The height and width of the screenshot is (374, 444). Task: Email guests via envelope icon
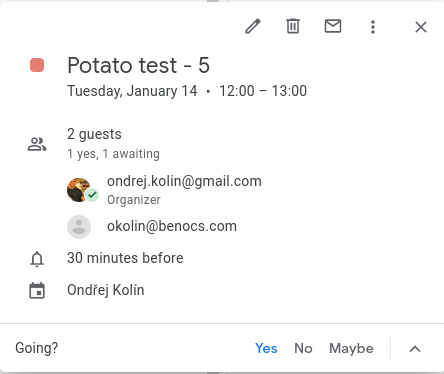pos(333,26)
